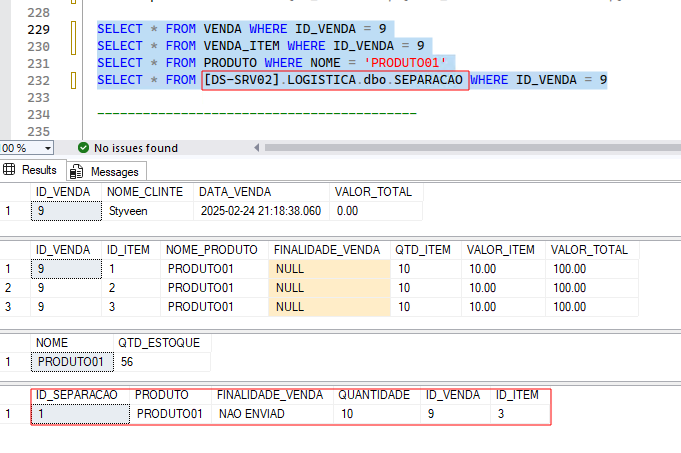Image resolution: width=681 pixels, height=453 pixels.
Task: Click the Styveen customer name cell
Action: [127, 211]
